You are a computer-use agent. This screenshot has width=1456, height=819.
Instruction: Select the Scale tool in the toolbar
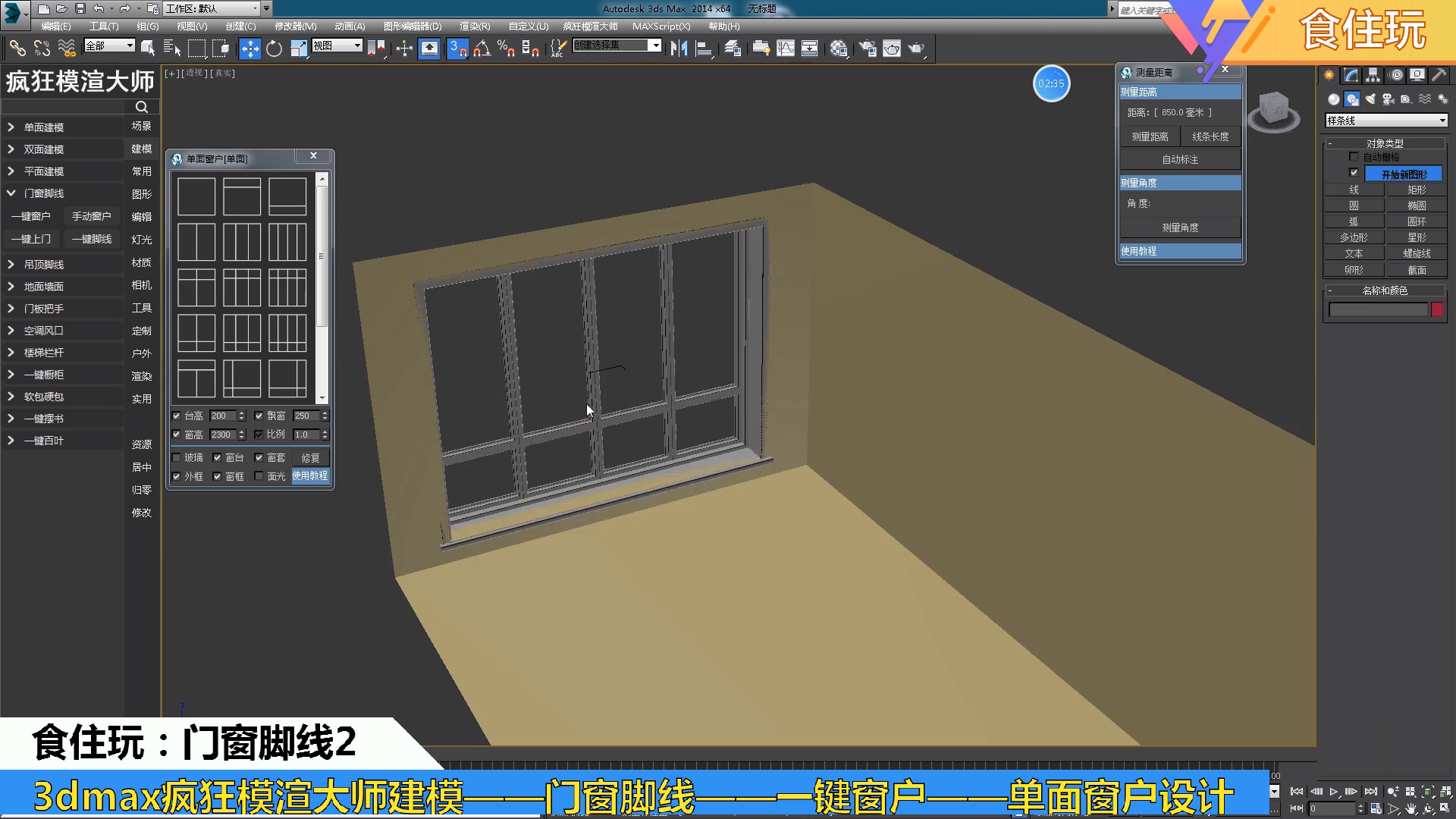coord(298,49)
